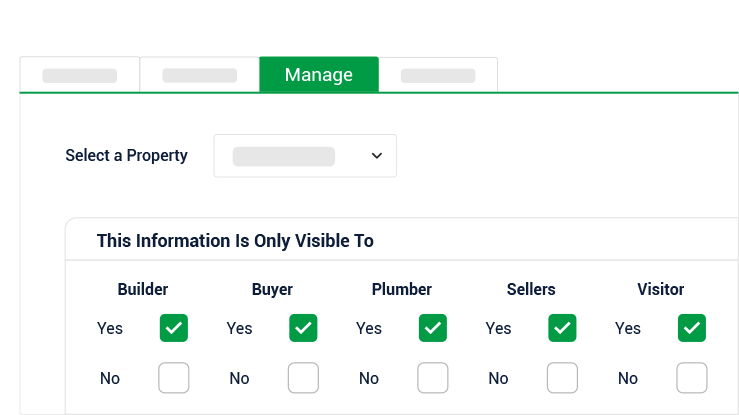This screenshot has height=415, width=739.
Task: Uncheck the Visitor Yes checkbox
Action: tap(692, 328)
